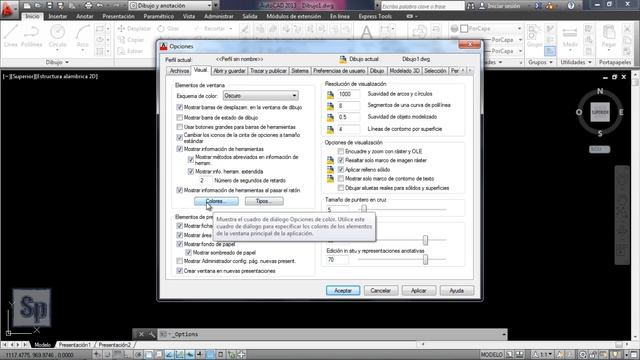The height and width of the screenshot is (360, 640).
Task: Open the Modelado 3D tab
Action: [x=404, y=71]
